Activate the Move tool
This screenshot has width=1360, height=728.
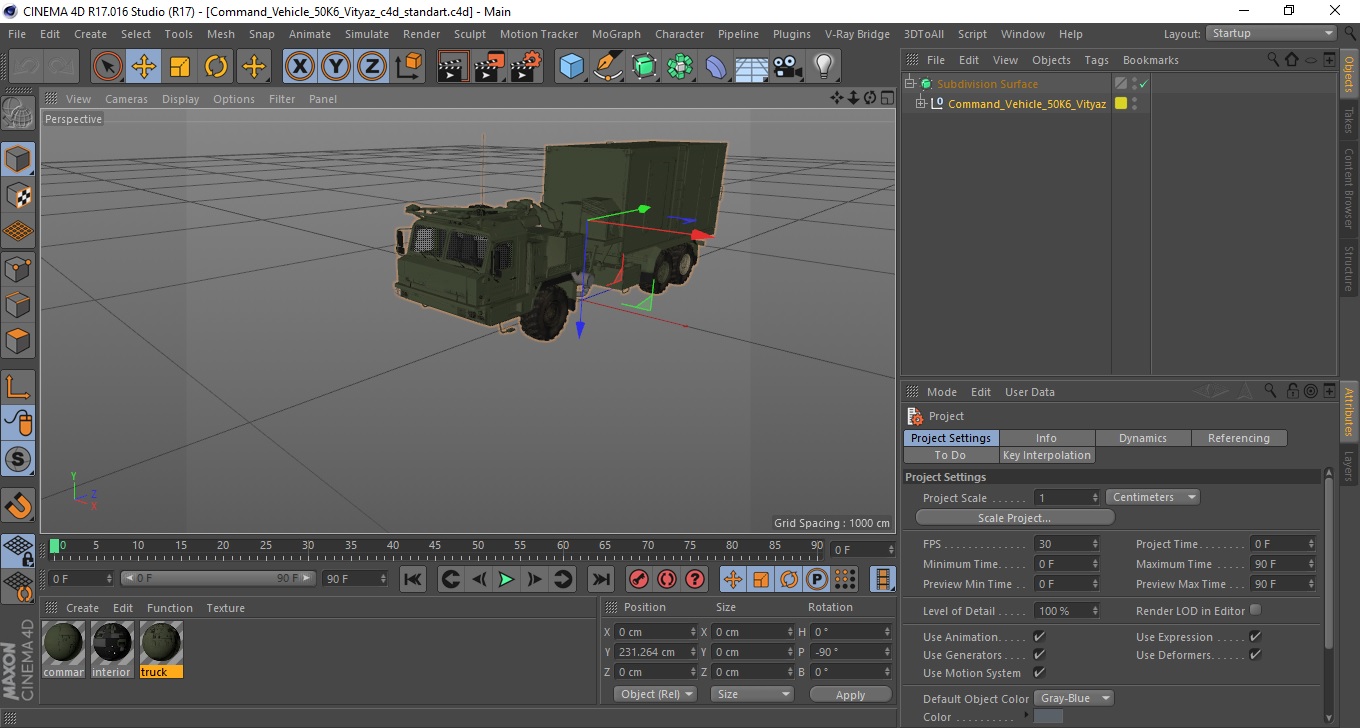(144, 67)
